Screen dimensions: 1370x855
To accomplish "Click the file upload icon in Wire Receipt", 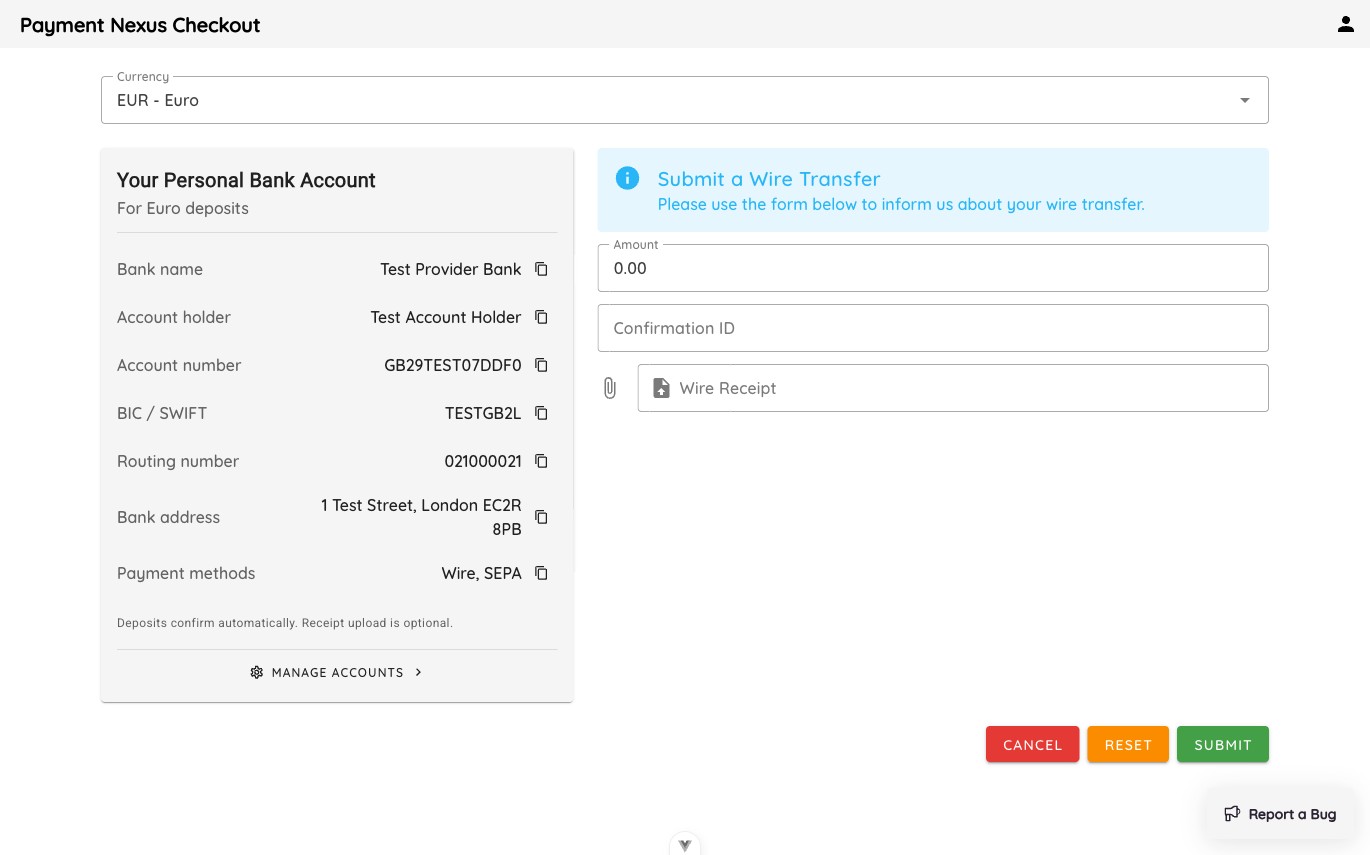I will [x=661, y=388].
